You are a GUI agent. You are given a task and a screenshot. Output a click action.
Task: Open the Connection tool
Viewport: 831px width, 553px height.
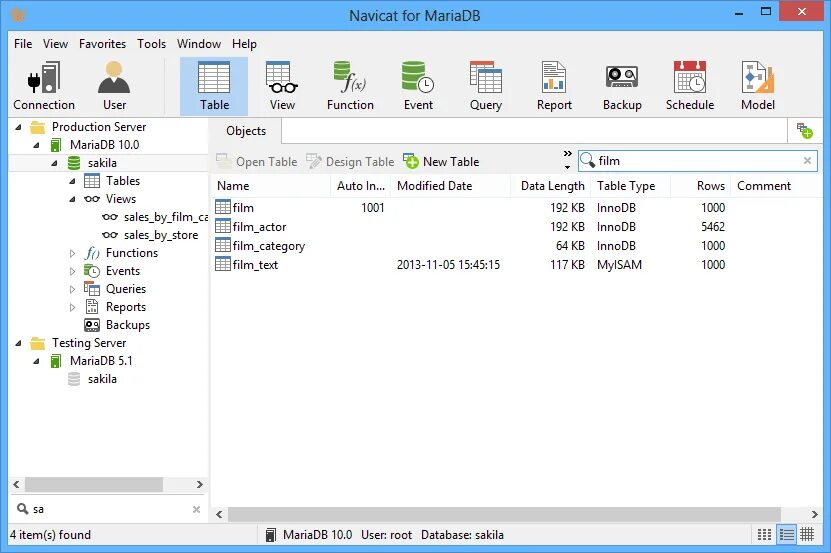(x=44, y=86)
